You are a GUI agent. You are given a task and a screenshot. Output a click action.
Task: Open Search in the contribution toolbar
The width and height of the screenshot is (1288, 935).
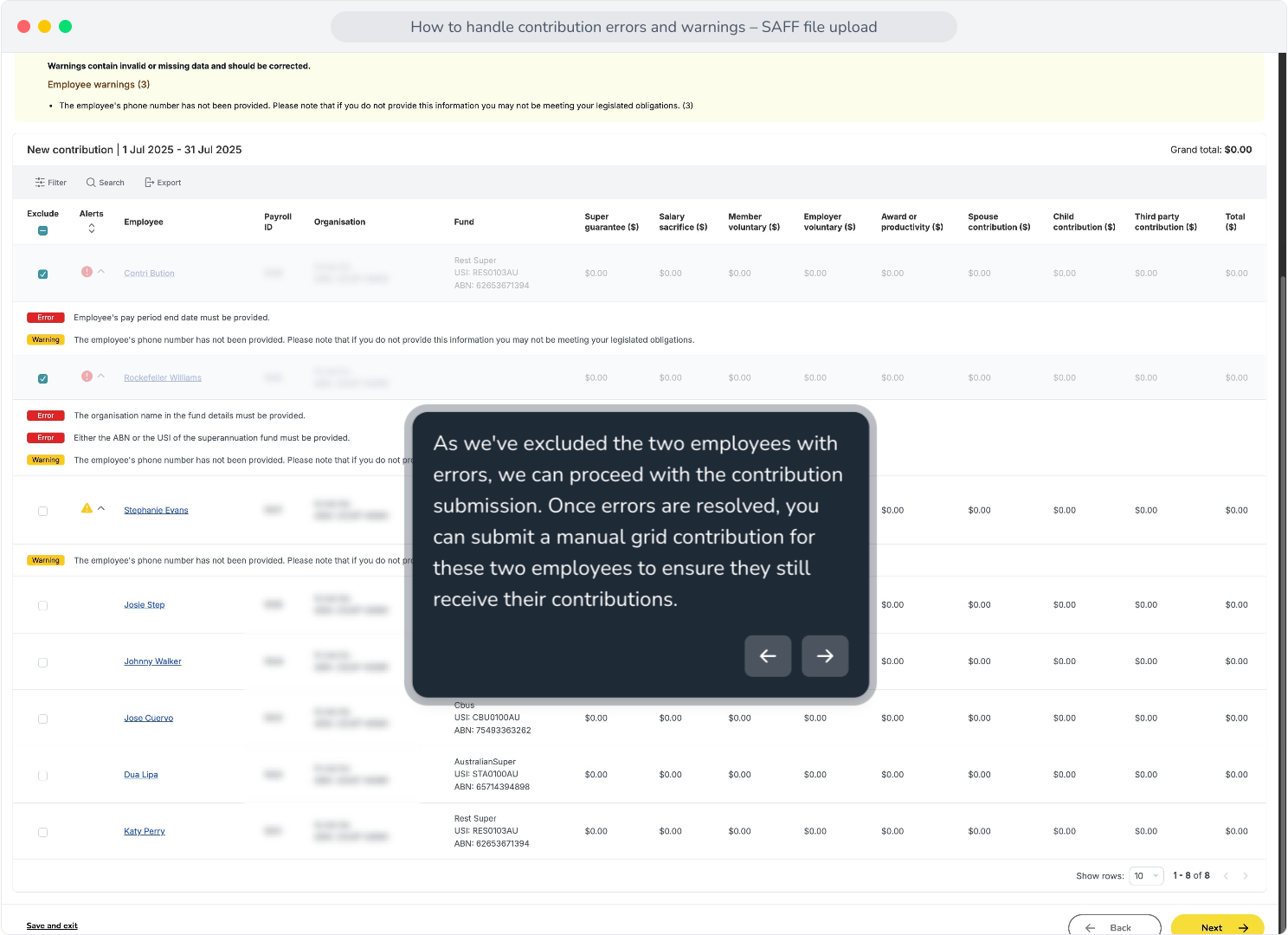point(105,183)
